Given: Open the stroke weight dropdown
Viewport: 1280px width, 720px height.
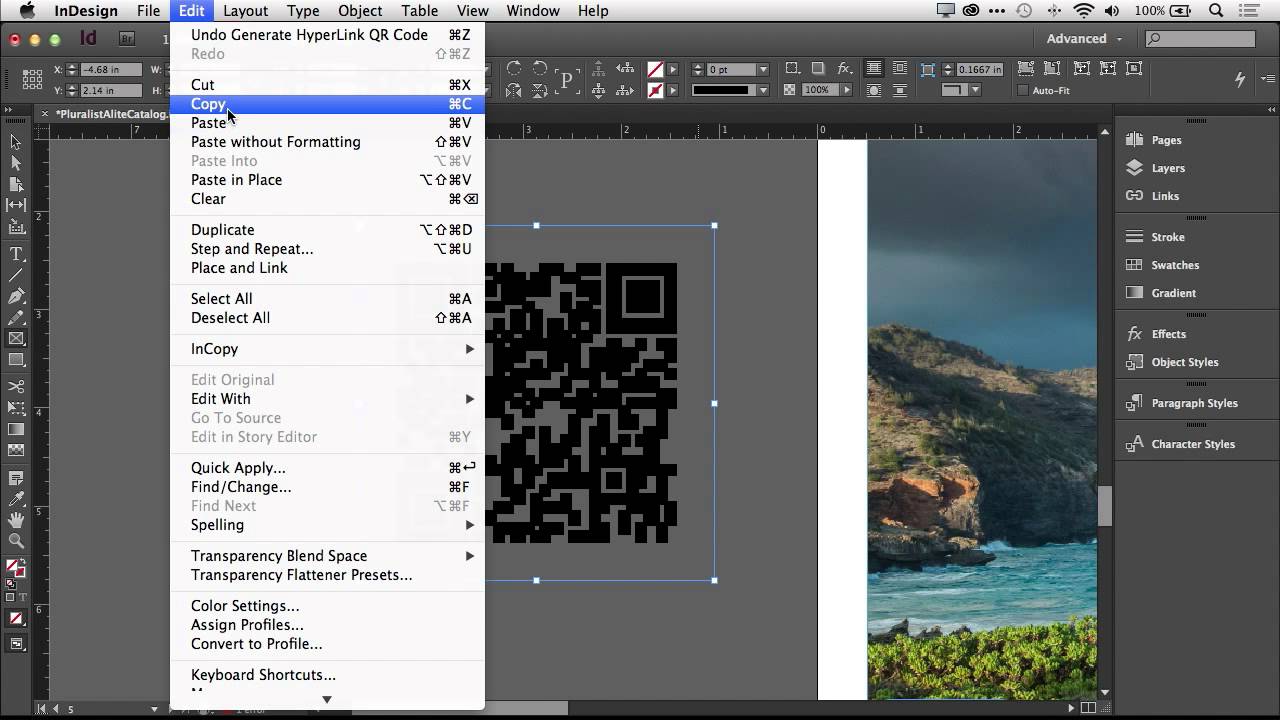Looking at the screenshot, I should pos(763,70).
